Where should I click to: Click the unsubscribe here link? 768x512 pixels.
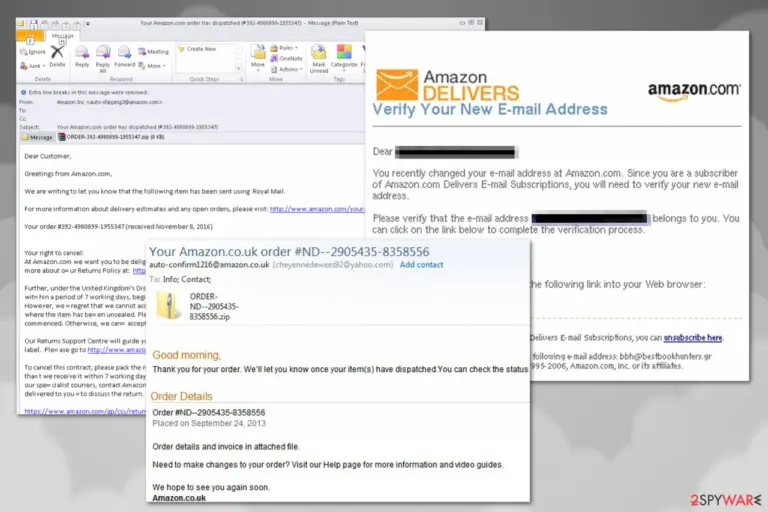click(x=693, y=338)
